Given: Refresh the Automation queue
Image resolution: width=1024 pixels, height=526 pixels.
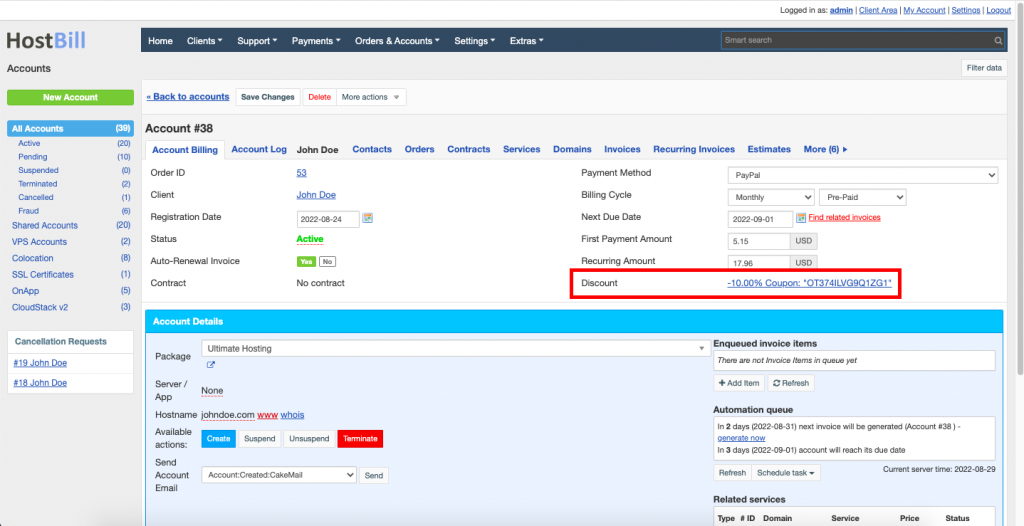Looking at the screenshot, I should pos(733,473).
